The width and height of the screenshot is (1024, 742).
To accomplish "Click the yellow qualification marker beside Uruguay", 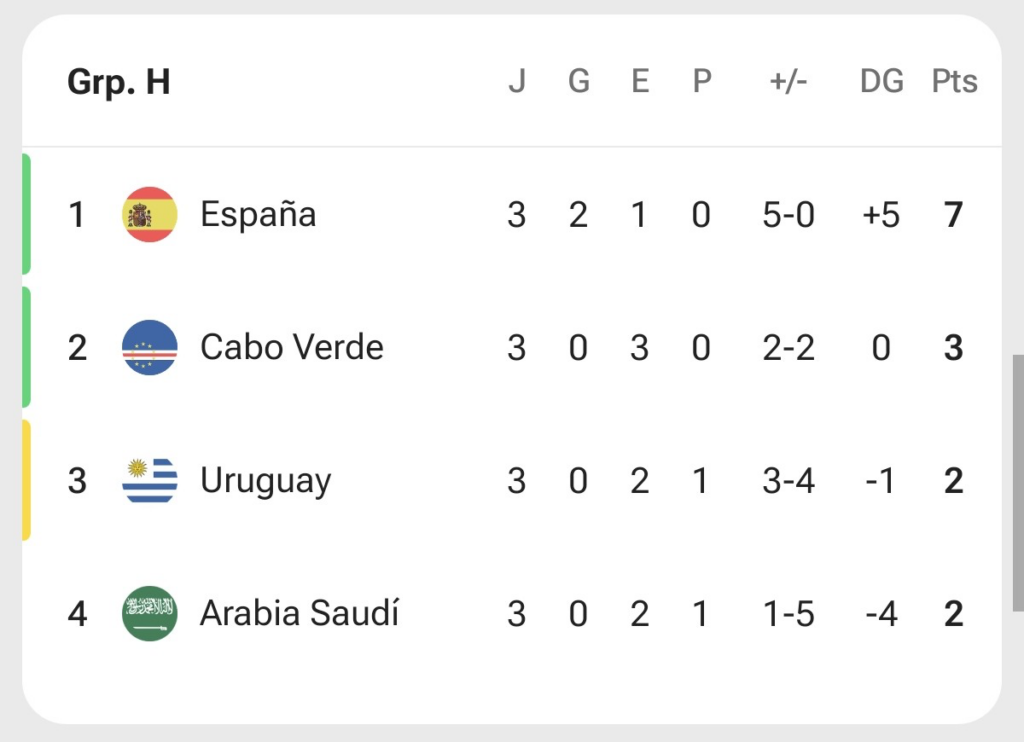I will (x=26, y=481).
